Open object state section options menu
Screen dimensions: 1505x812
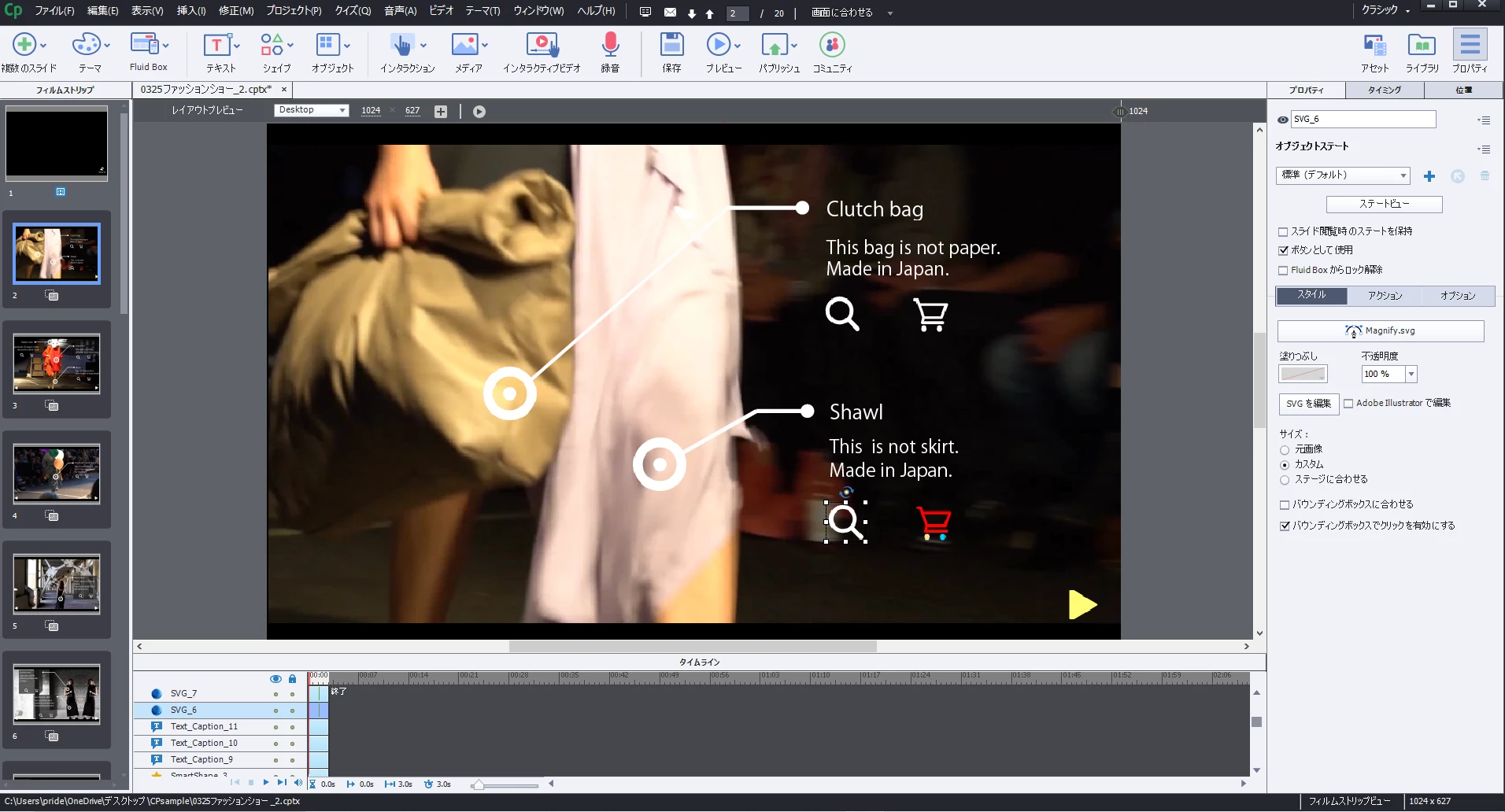(1484, 149)
